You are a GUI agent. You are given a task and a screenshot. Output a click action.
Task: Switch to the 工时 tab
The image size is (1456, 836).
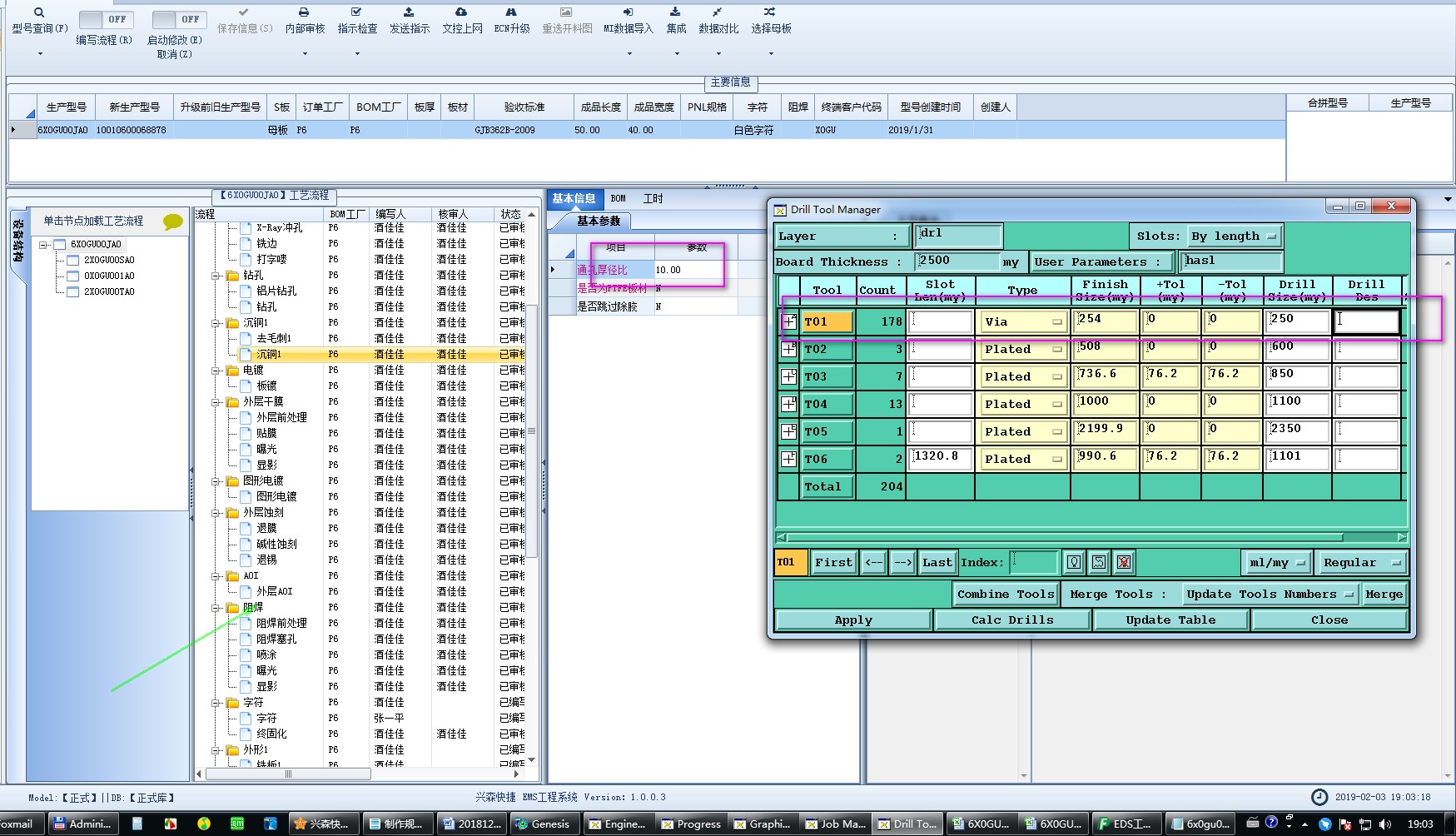(653, 199)
